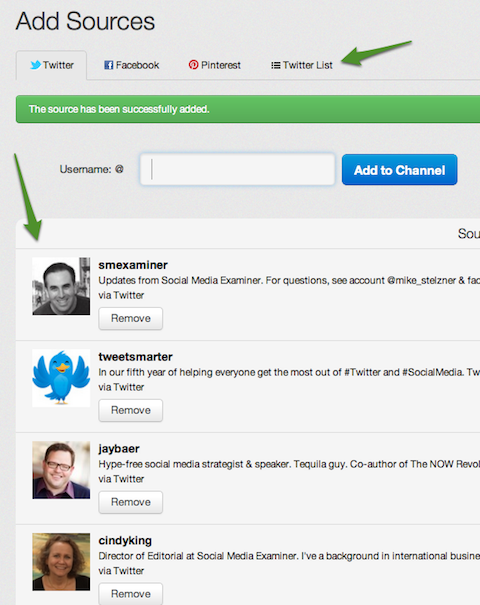Open cindyking profile photo
The height and width of the screenshot is (605, 480).
coord(61,561)
